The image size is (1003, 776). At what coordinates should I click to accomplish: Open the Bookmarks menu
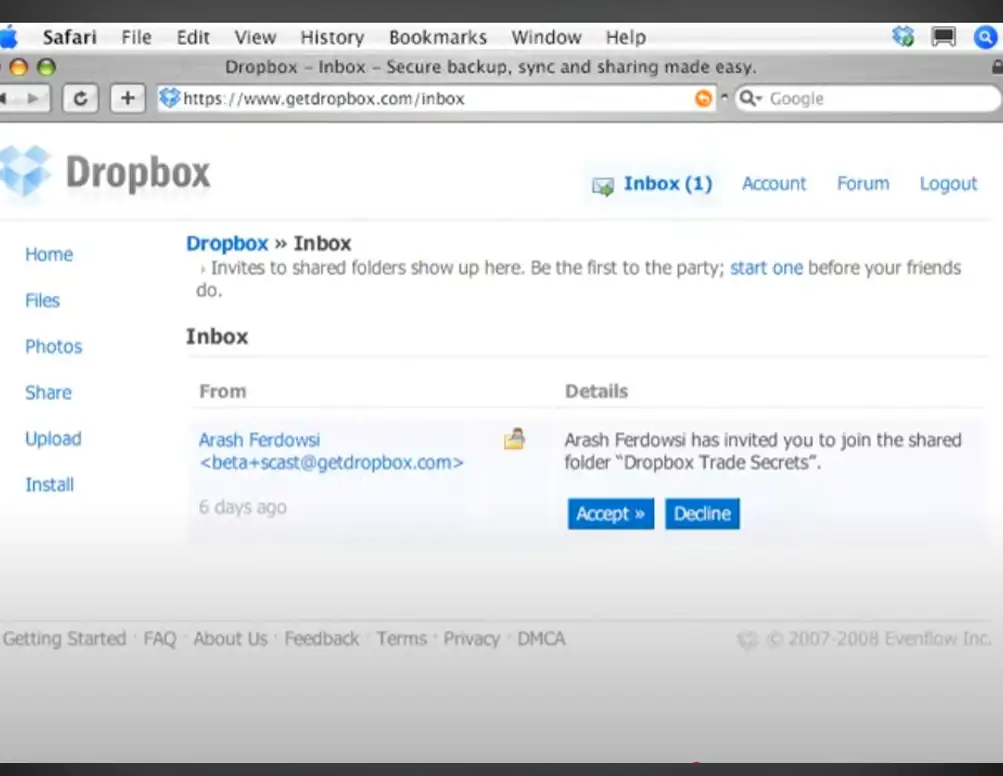point(438,38)
